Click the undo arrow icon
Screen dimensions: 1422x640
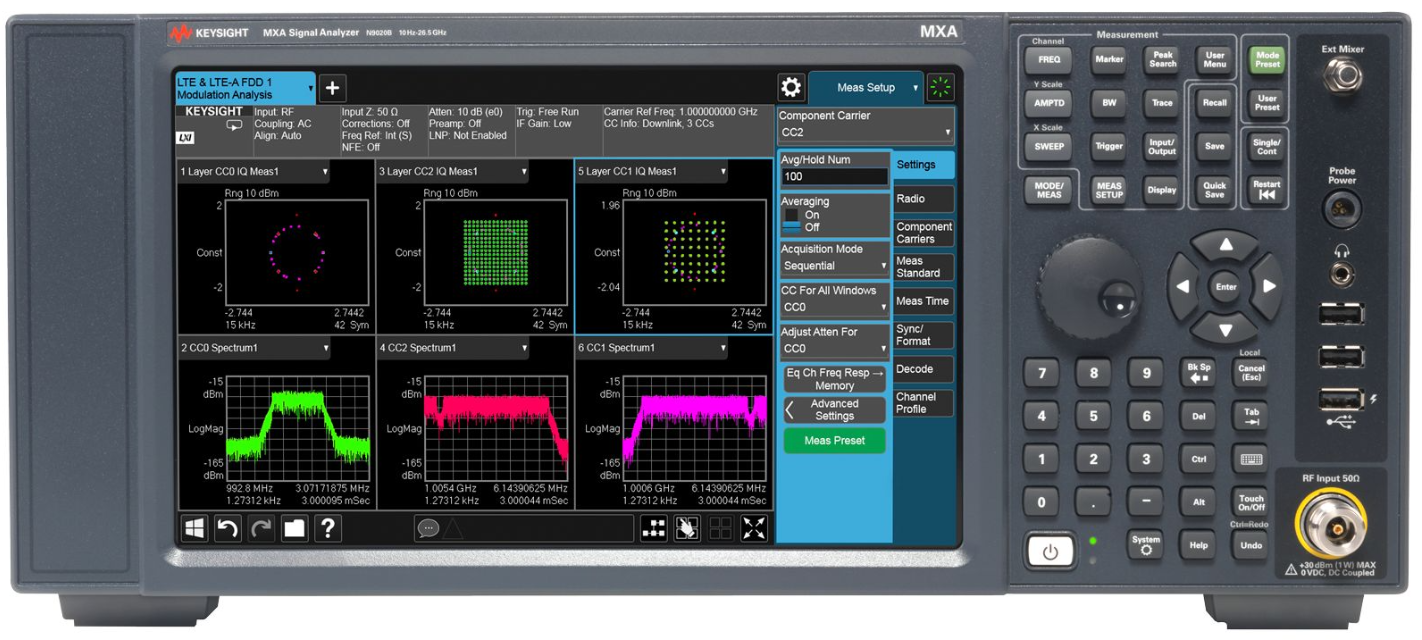pyautogui.click(x=227, y=528)
